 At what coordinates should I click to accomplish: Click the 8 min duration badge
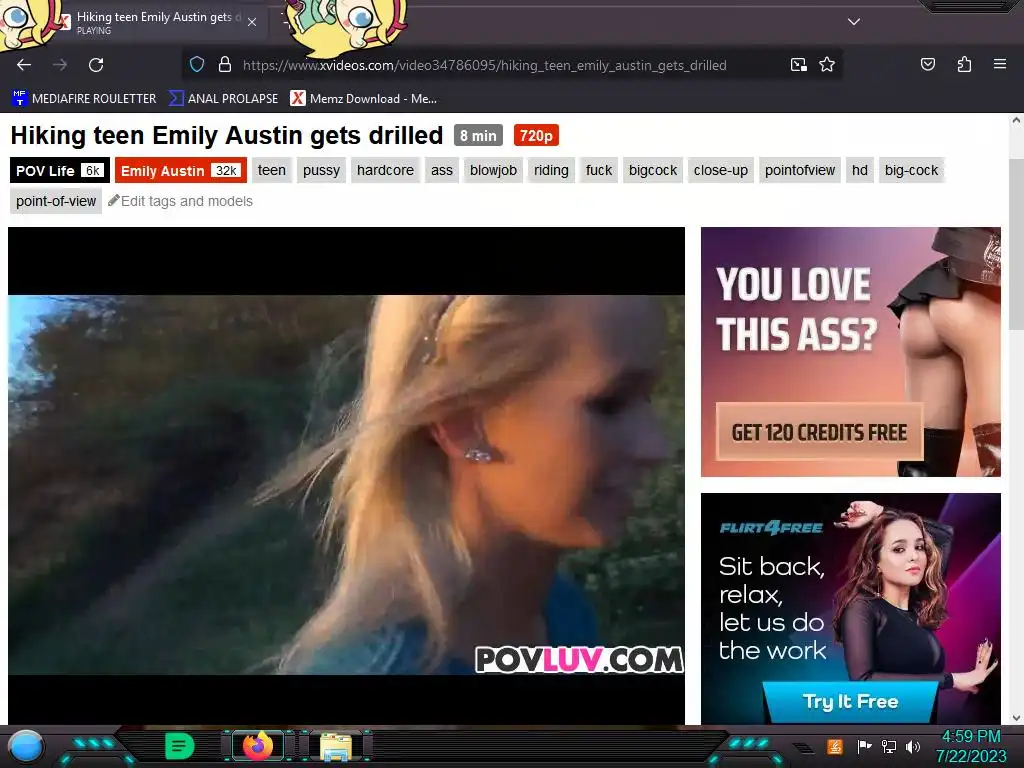coord(478,136)
